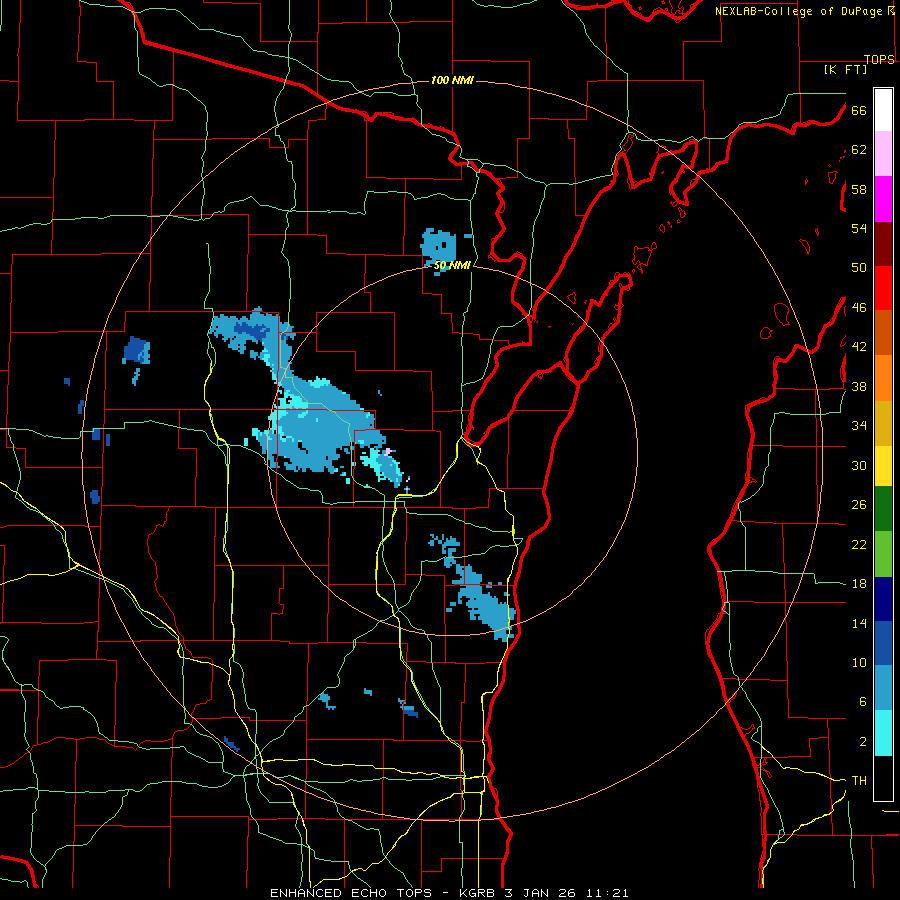Viewport: 900px width, 900px height.
Task: Click the [K FT] units label
Action: tap(845, 69)
